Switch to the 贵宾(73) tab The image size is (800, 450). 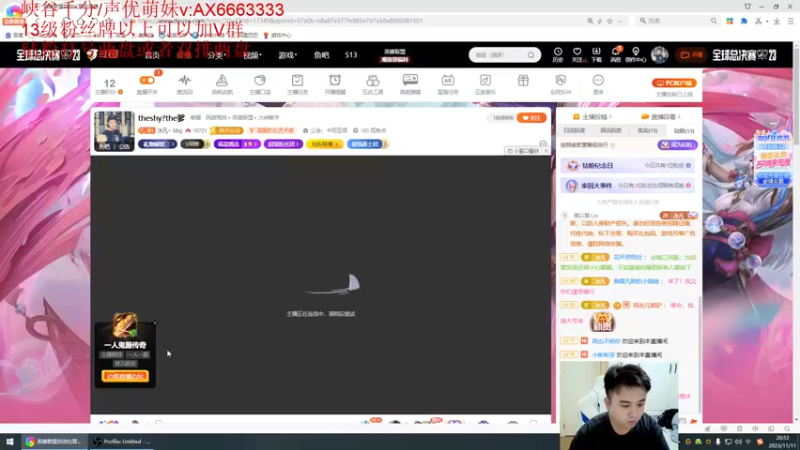[647, 131]
